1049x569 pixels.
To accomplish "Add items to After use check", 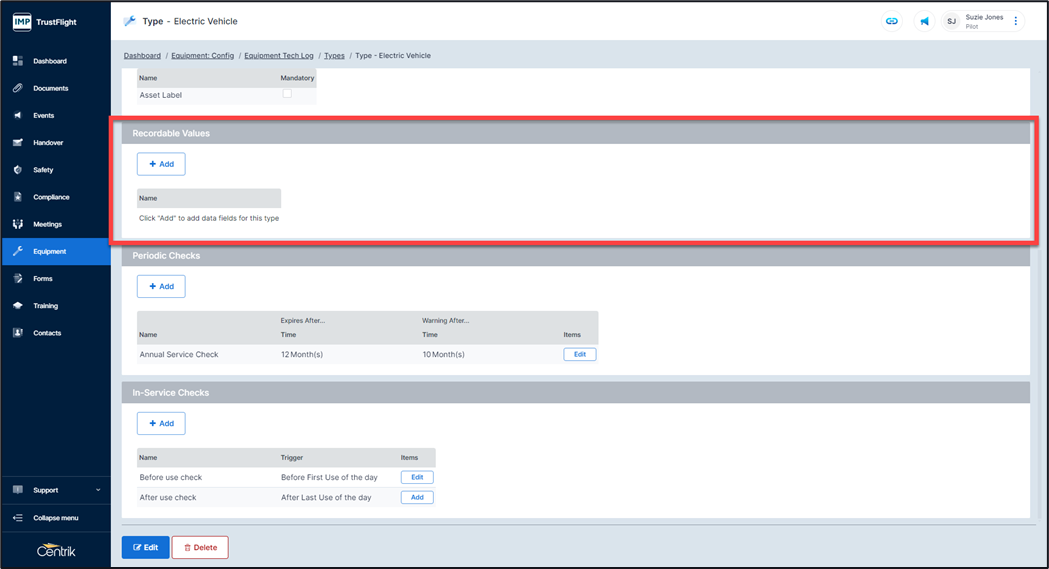I will pyautogui.click(x=417, y=497).
